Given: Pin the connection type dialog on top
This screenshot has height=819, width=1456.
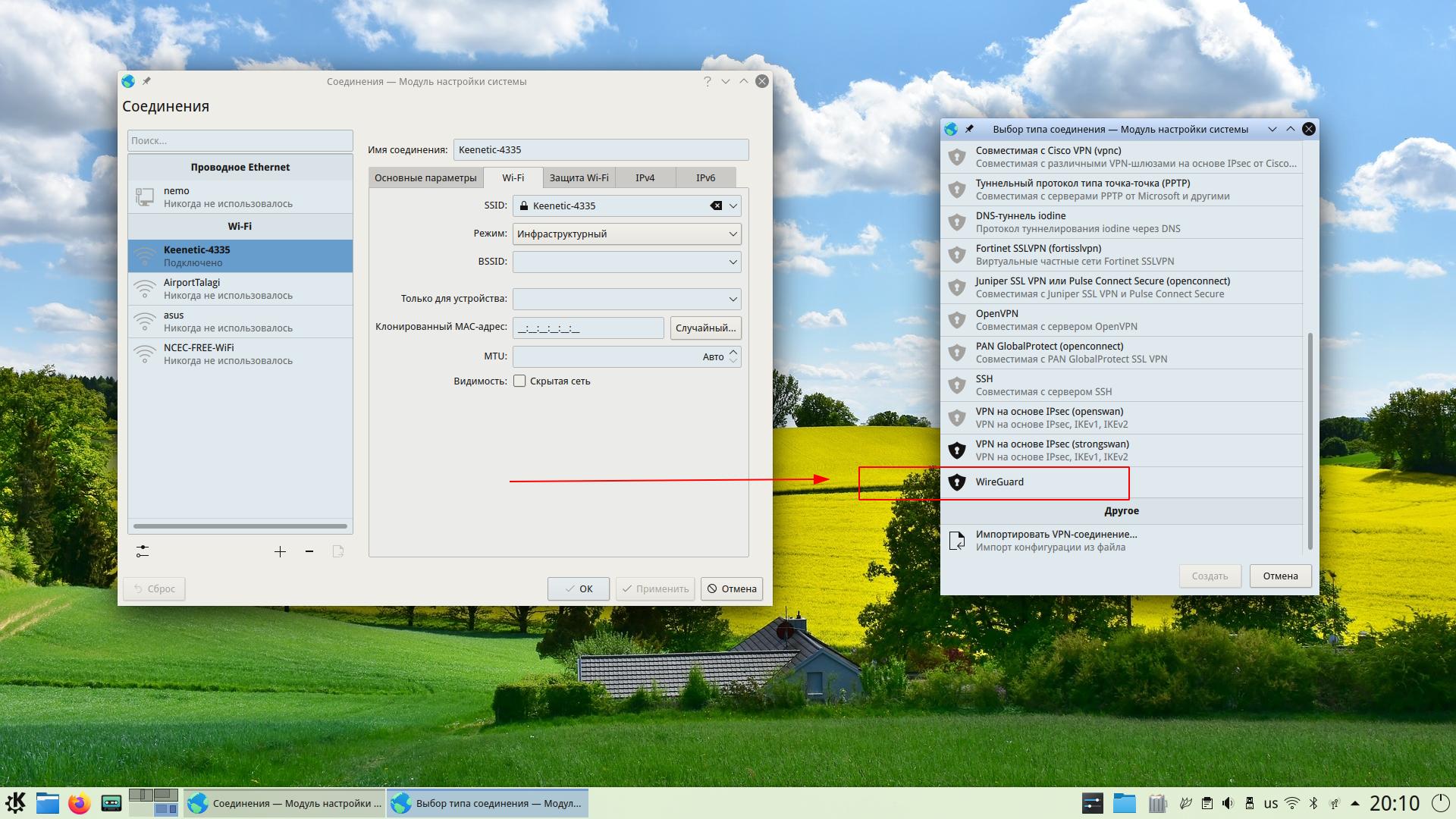Looking at the screenshot, I should (969, 129).
